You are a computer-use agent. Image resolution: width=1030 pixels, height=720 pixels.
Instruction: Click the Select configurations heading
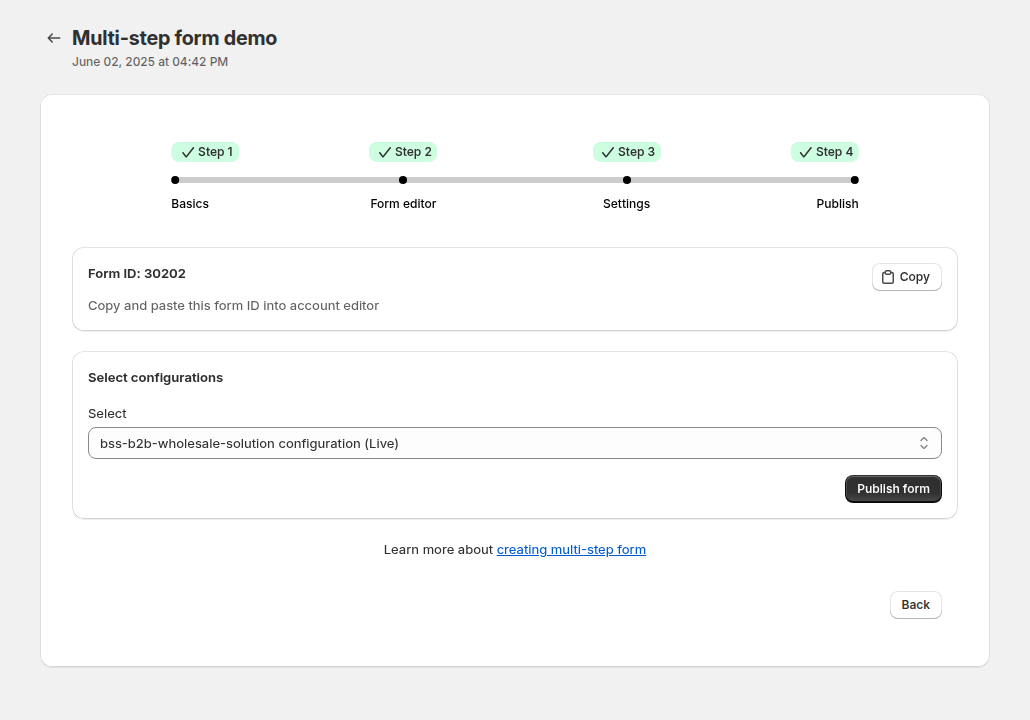point(156,378)
